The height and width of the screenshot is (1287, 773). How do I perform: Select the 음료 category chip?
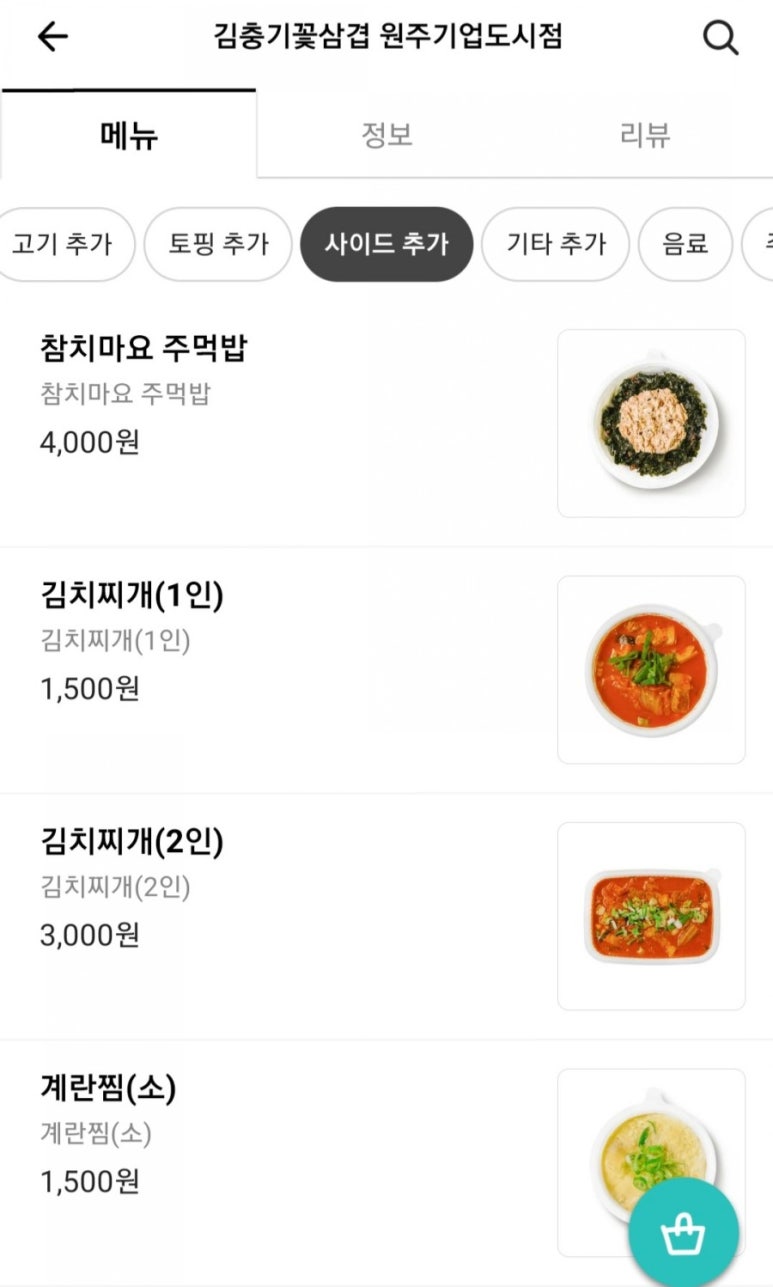(685, 244)
